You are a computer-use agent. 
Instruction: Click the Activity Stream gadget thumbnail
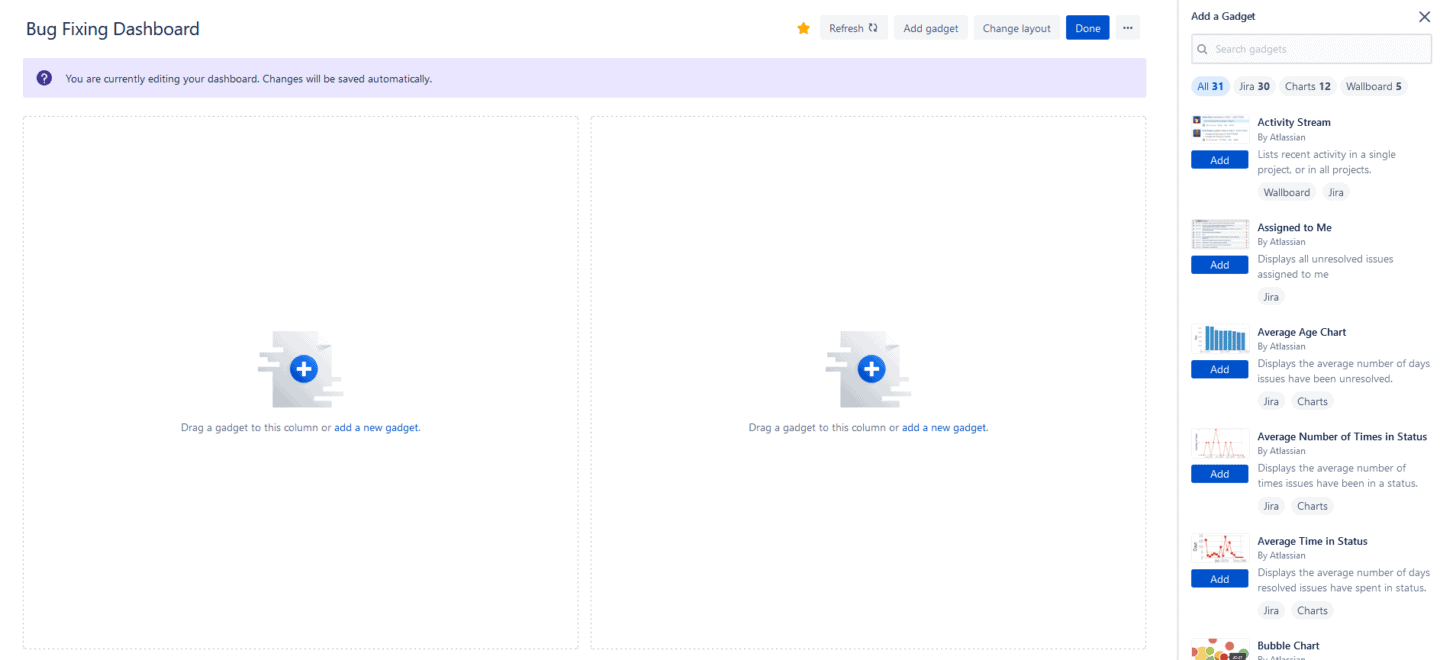click(x=1219, y=128)
